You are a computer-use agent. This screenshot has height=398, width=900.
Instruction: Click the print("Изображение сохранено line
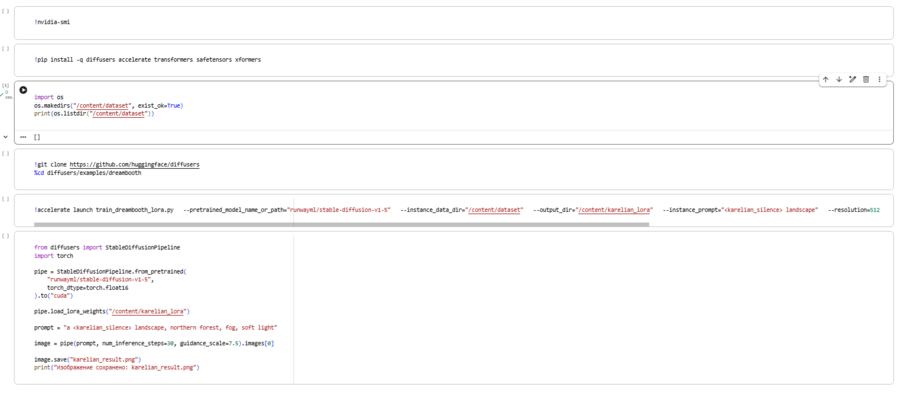(117, 367)
